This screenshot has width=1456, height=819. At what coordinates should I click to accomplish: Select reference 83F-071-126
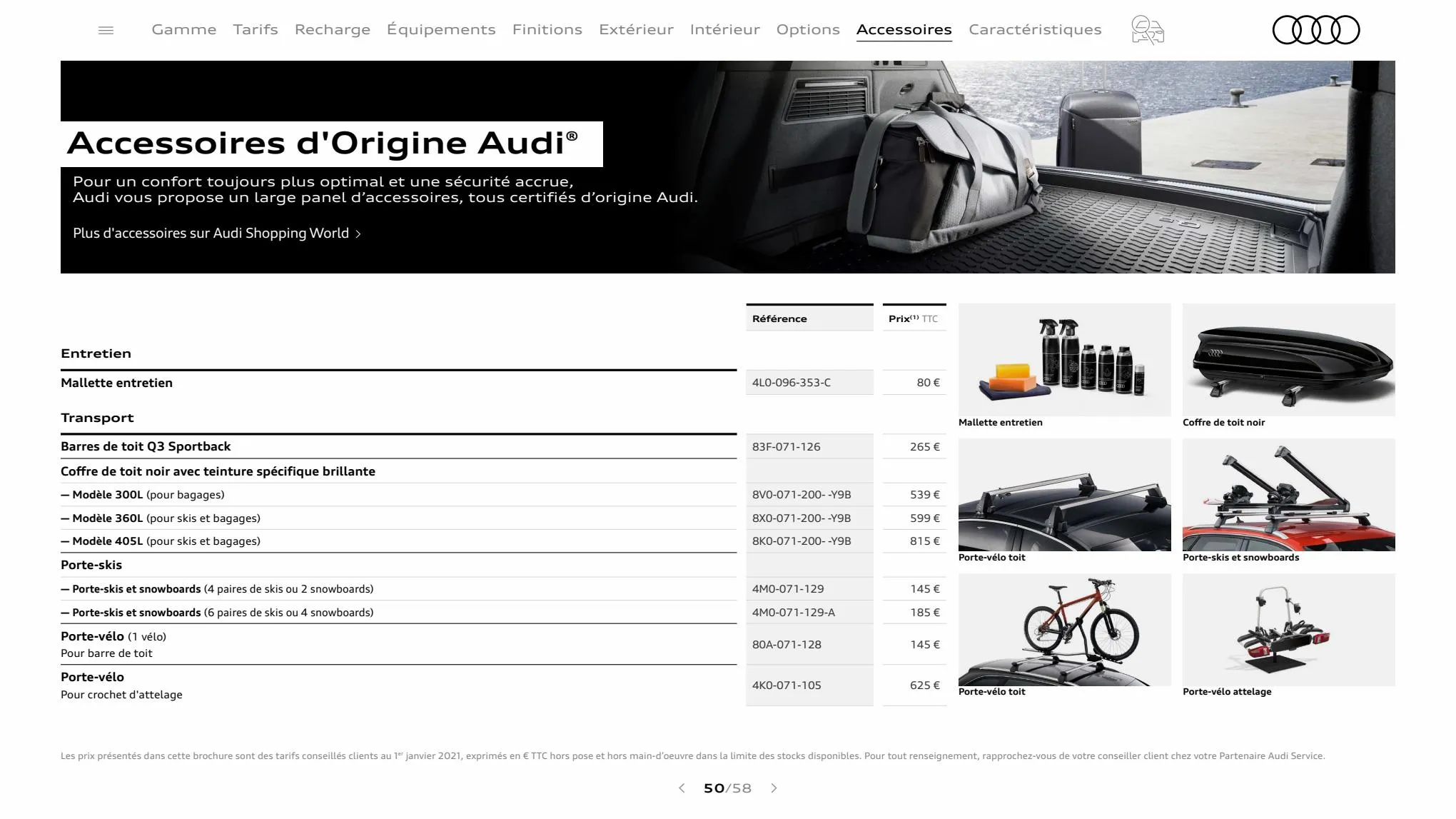point(786,447)
